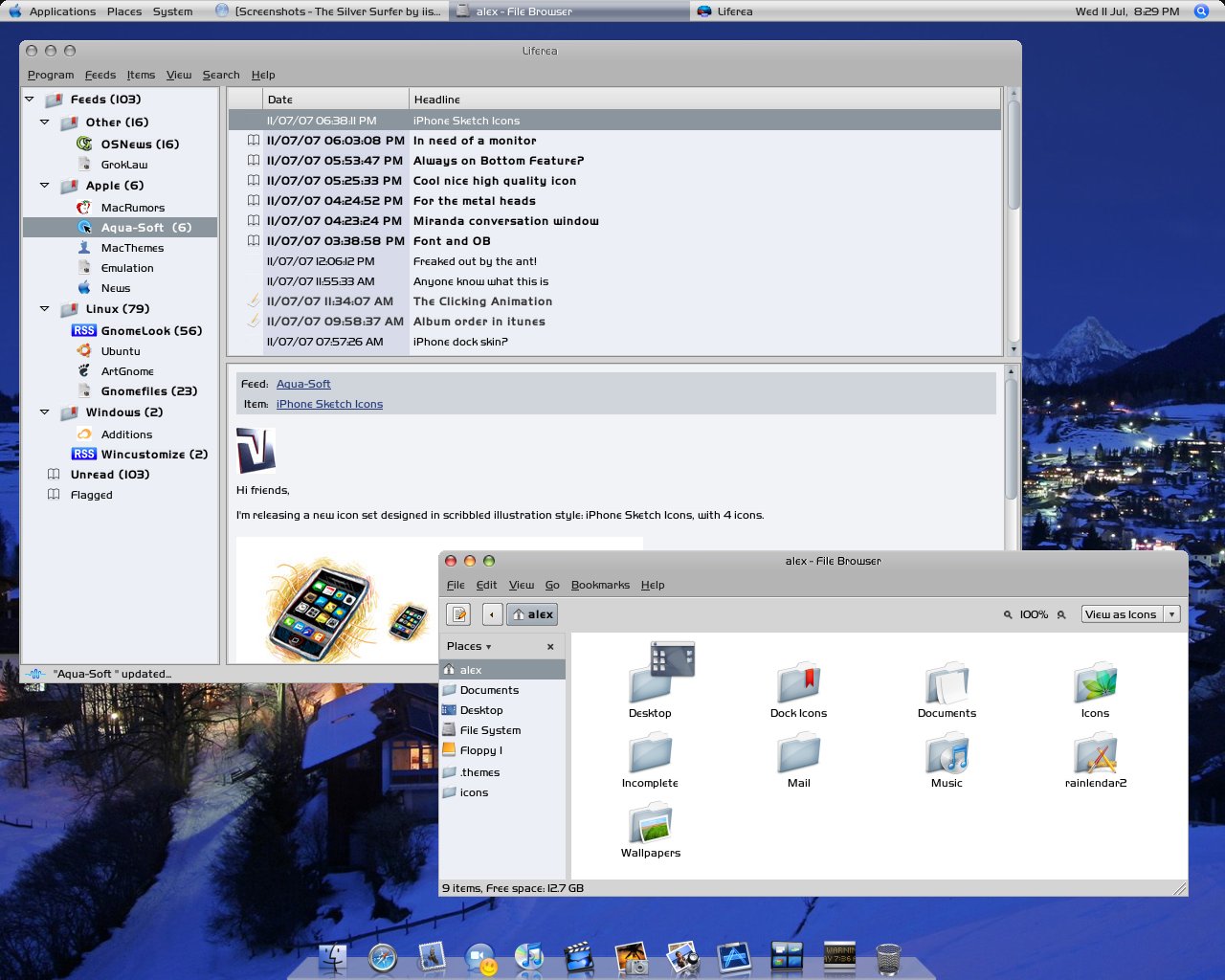Open 'The Clicking Animation' headline
The image size is (1225, 980).
pyautogui.click(x=482, y=301)
